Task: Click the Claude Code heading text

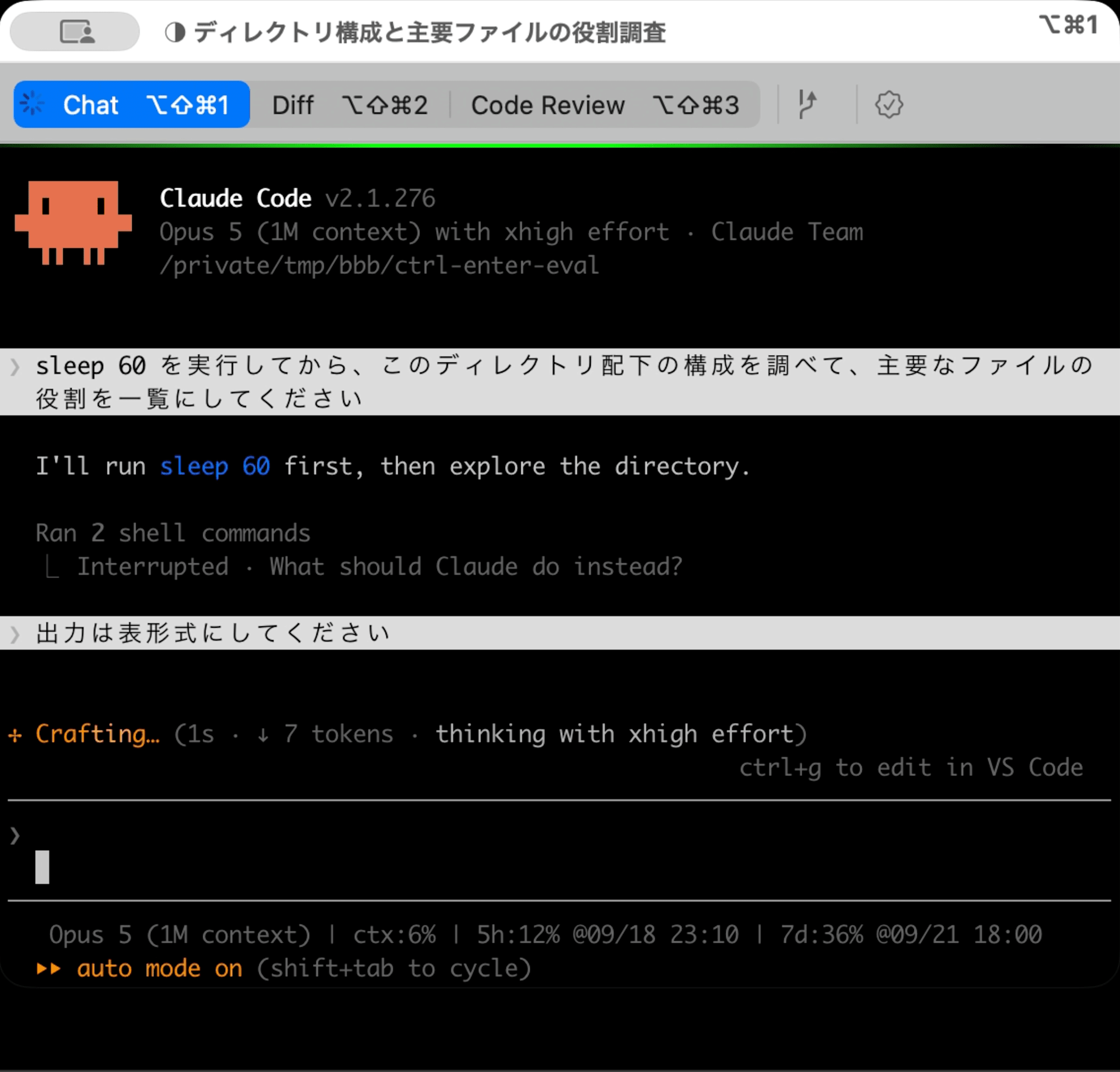Action: pos(235,198)
